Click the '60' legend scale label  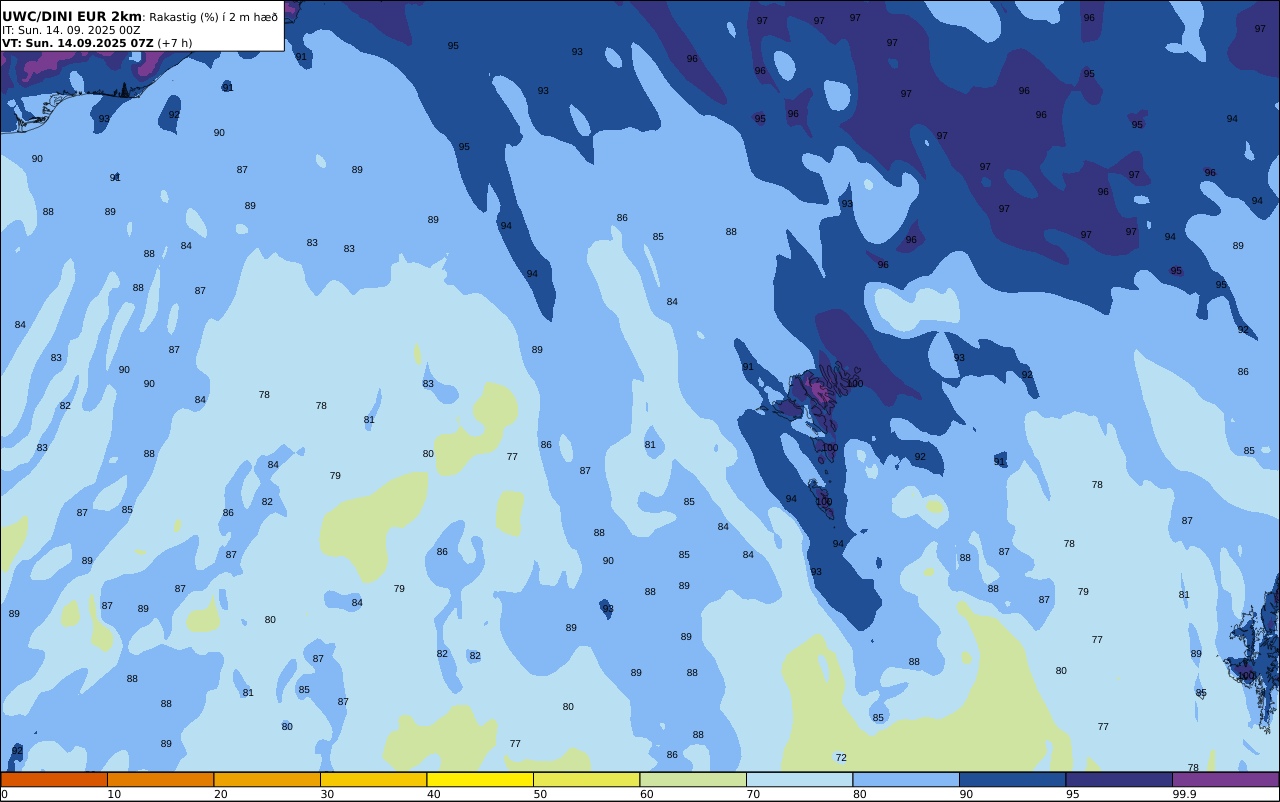pyautogui.click(x=646, y=794)
